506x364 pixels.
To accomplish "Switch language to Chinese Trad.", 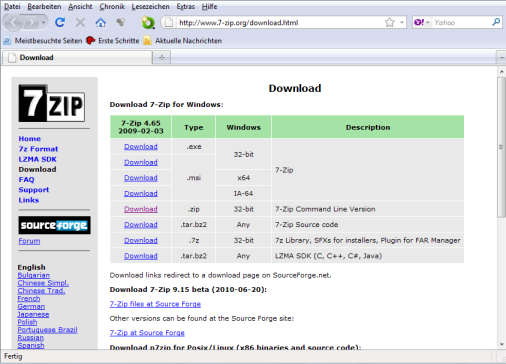I will (x=41, y=291).
